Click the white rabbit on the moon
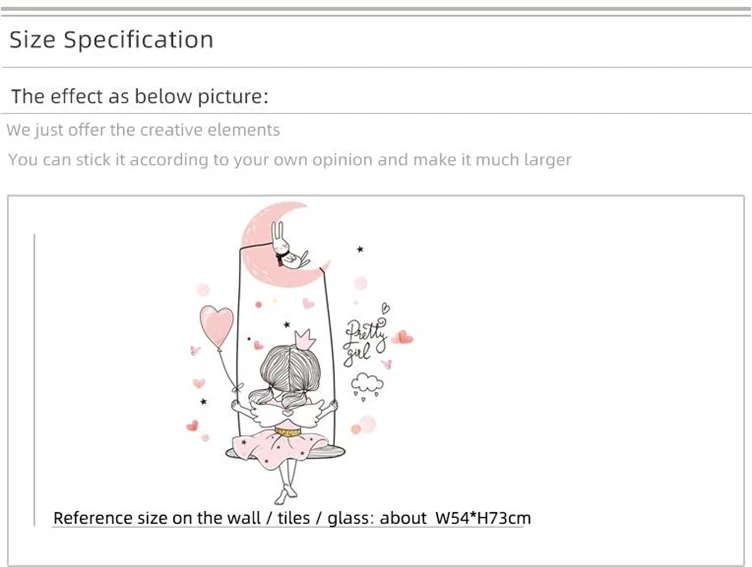752x567 pixels. pos(288,246)
